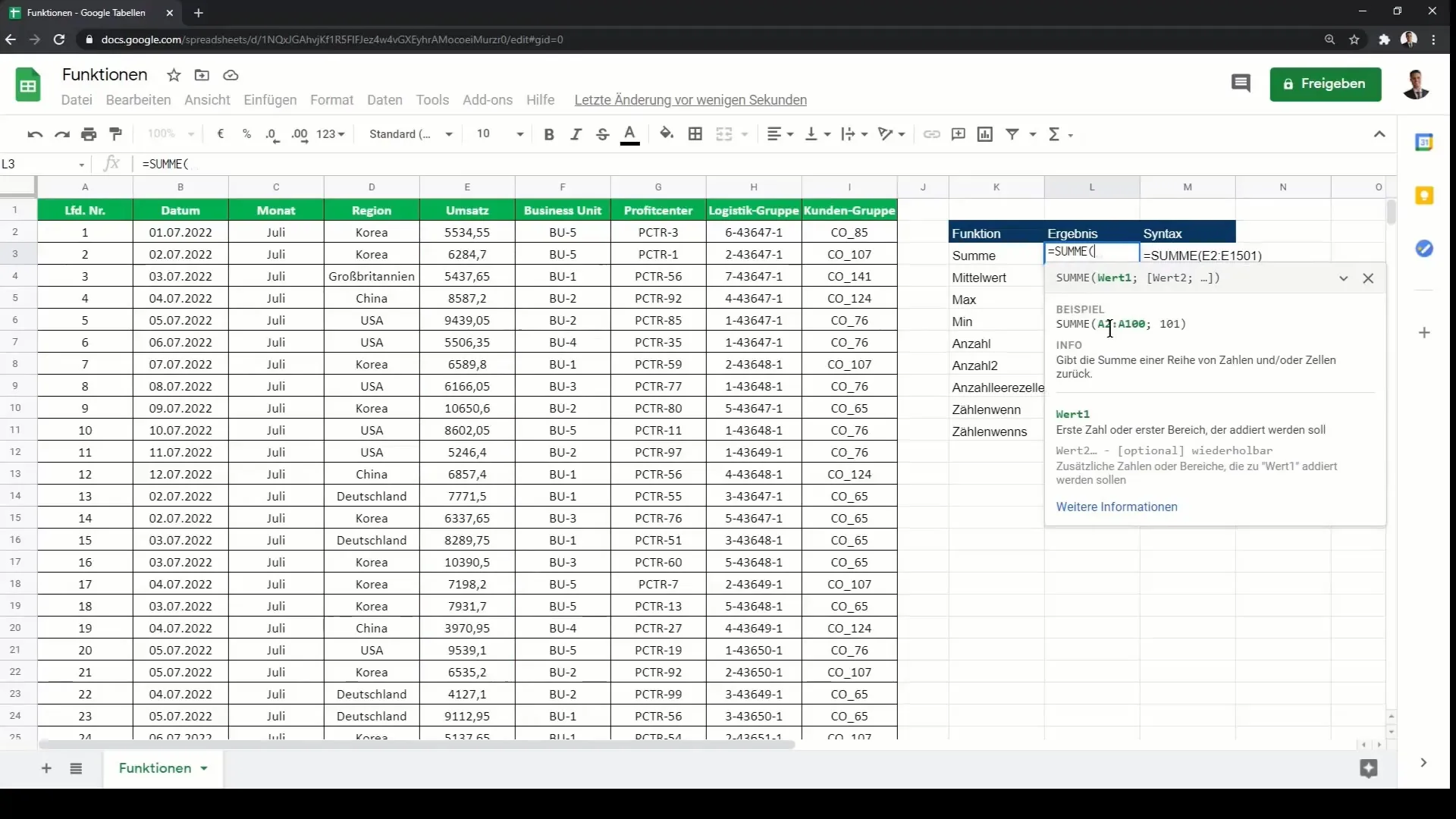Close the SUMME help popup
The width and height of the screenshot is (1456, 819).
pyautogui.click(x=1368, y=278)
